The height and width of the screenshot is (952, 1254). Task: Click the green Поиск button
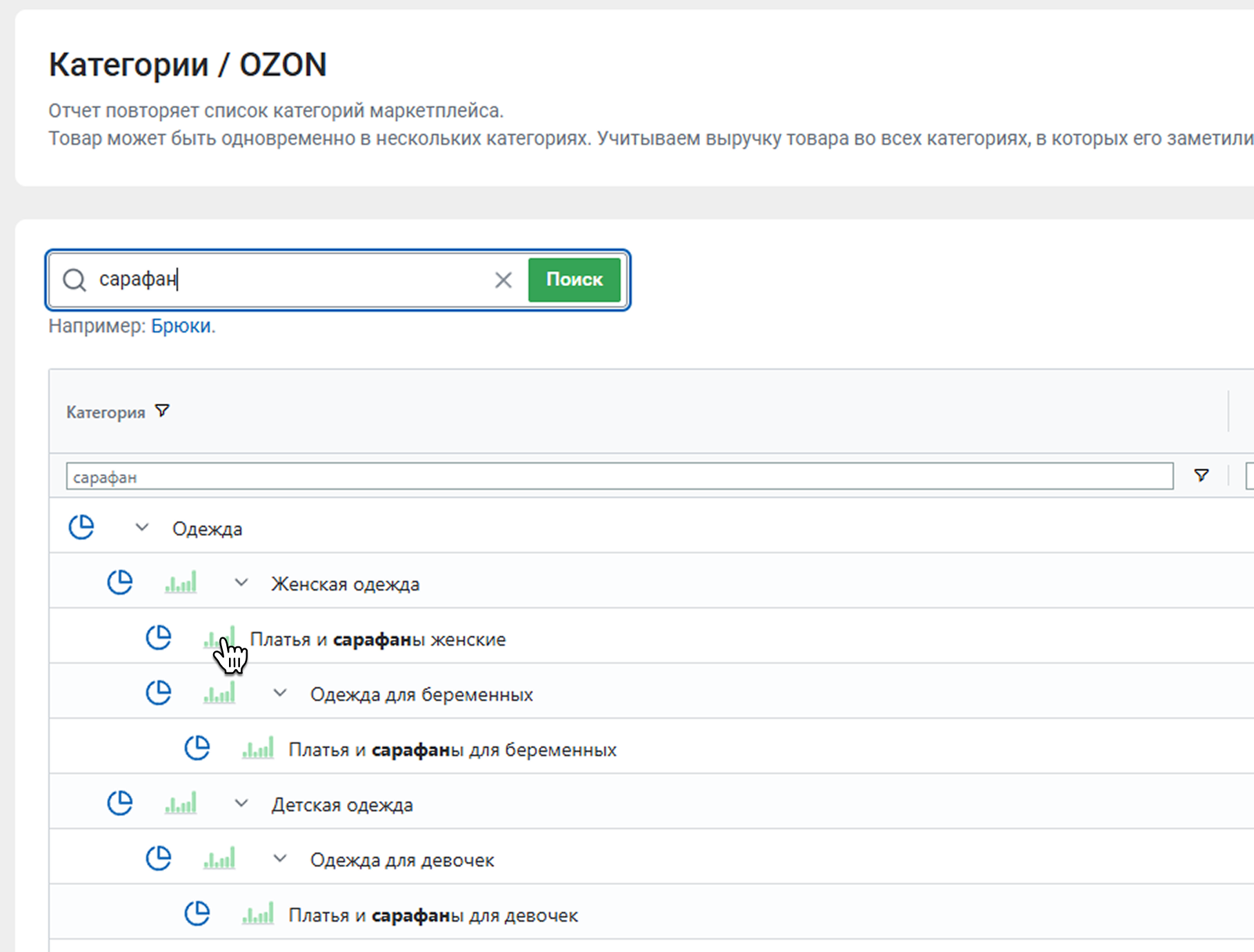[x=575, y=280]
